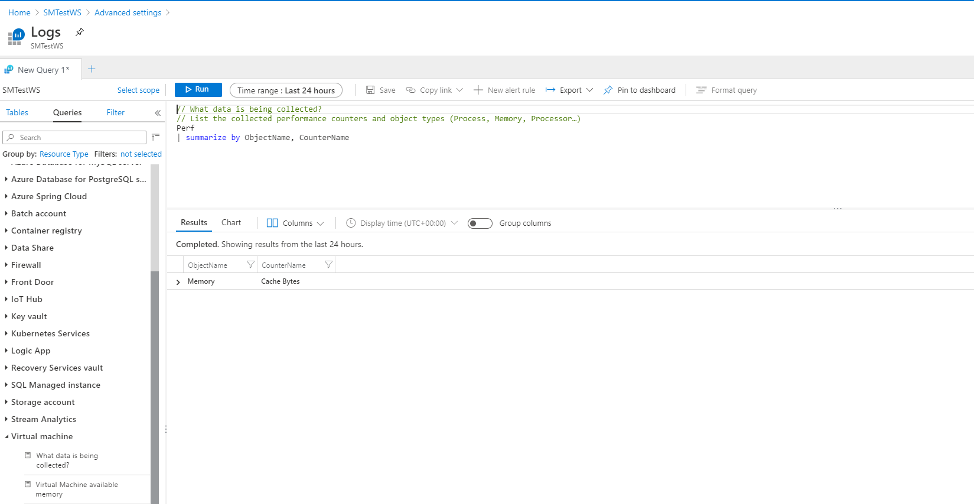Expand Container registry category
The width and height of the screenshot is (974, 504).
tap(6, 231)
